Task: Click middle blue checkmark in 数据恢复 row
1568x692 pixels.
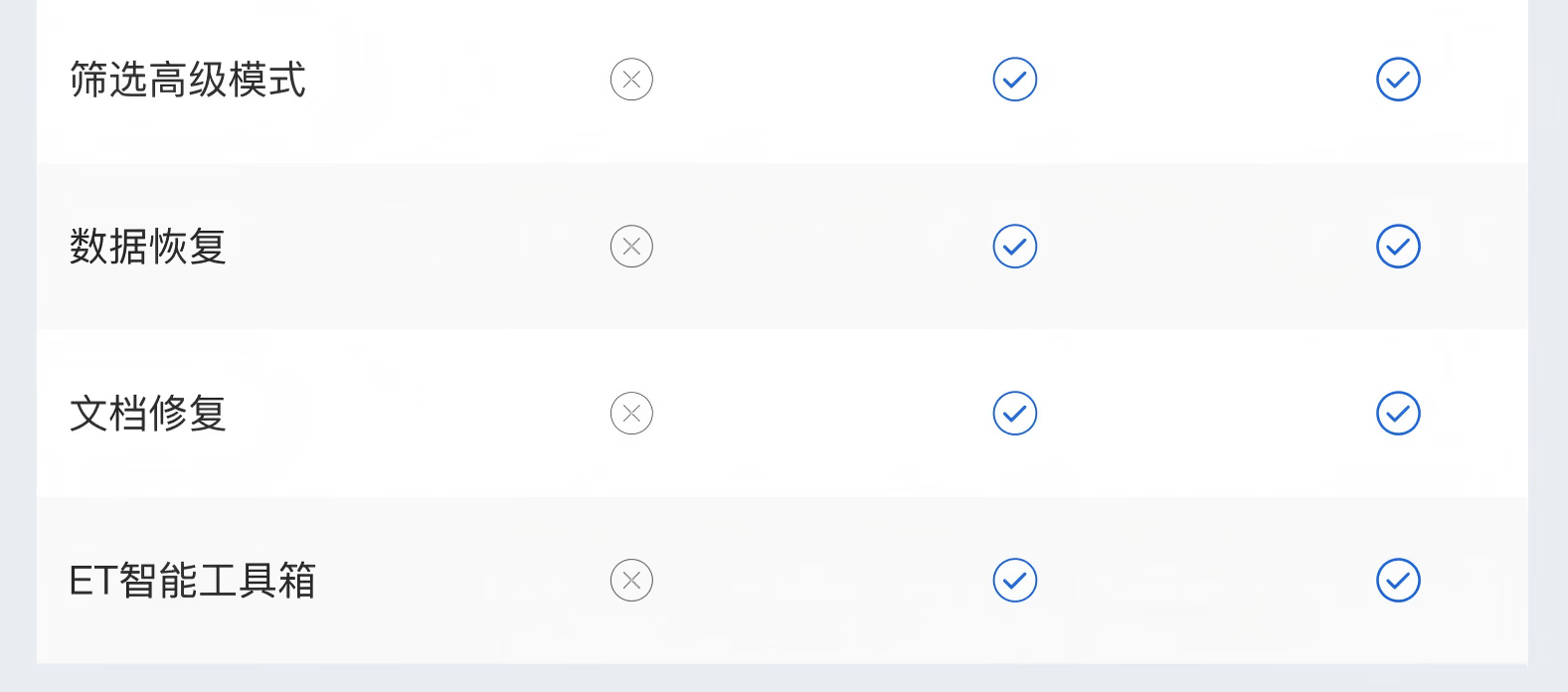Action: [x=1014, y=247]
